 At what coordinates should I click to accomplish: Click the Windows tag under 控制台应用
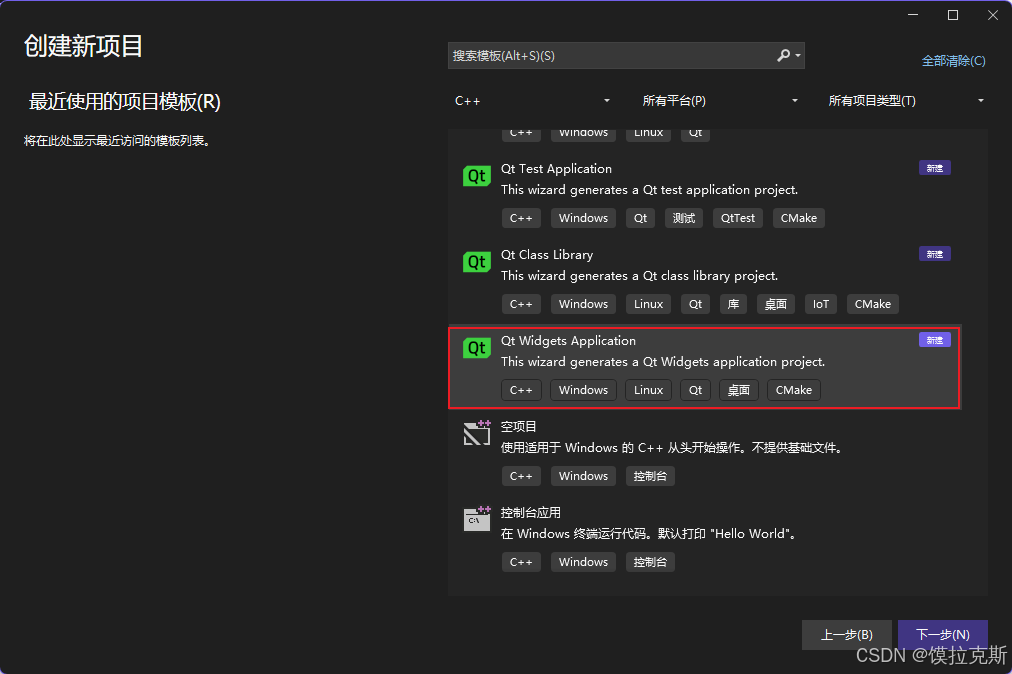pyautogui.click(x=583, y=562)
